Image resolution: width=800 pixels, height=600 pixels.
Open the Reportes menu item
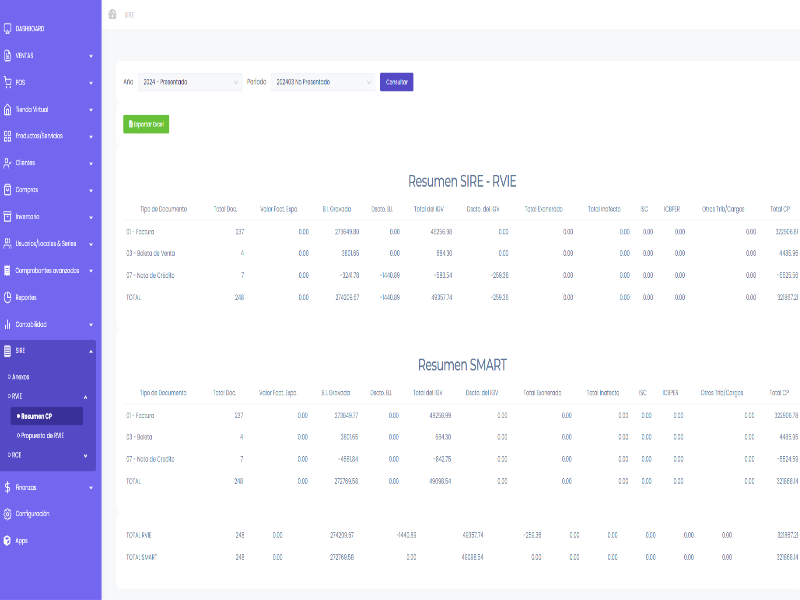pos(26,297)
